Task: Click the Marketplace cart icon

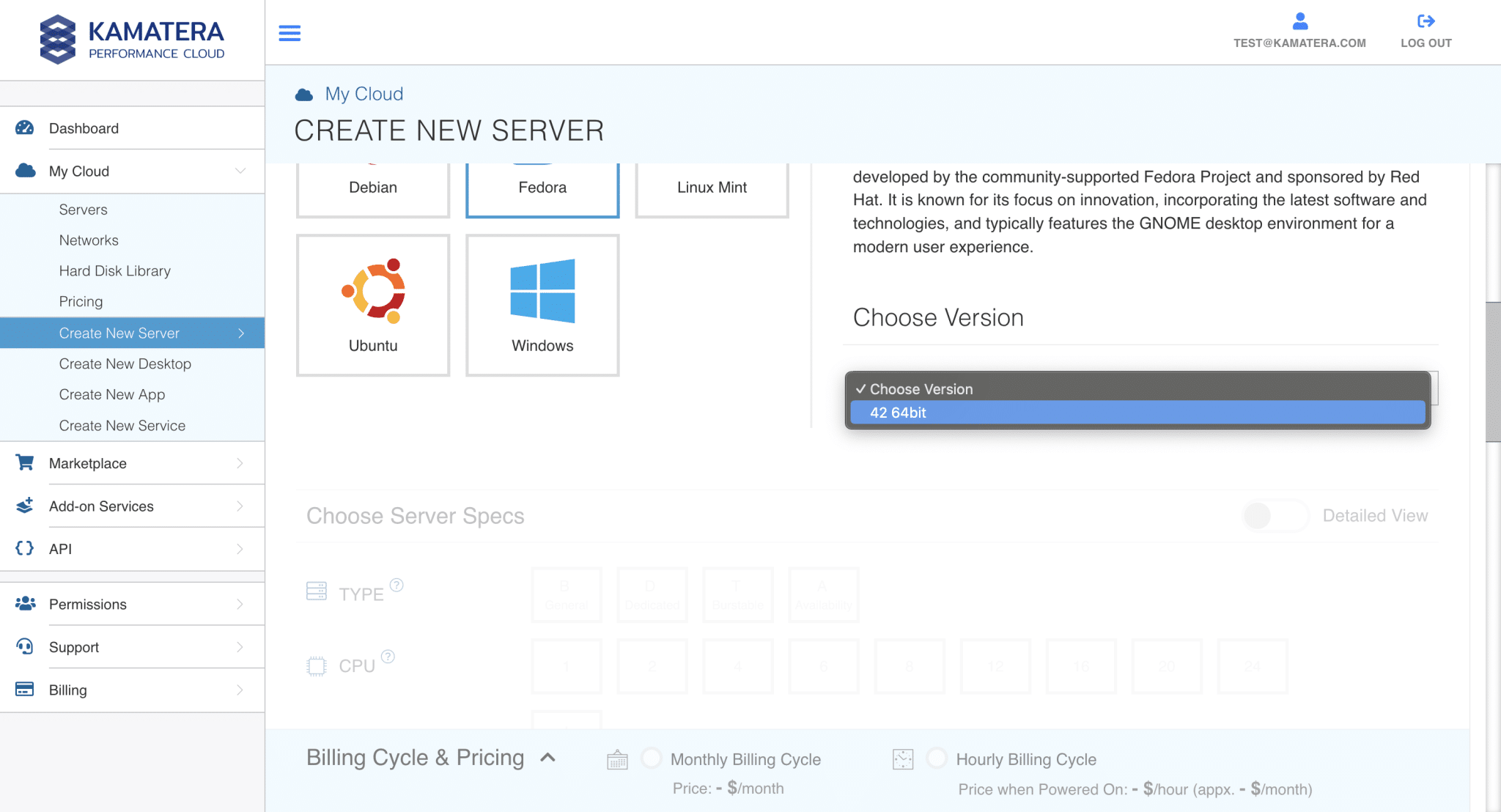Action: [25, 463]
